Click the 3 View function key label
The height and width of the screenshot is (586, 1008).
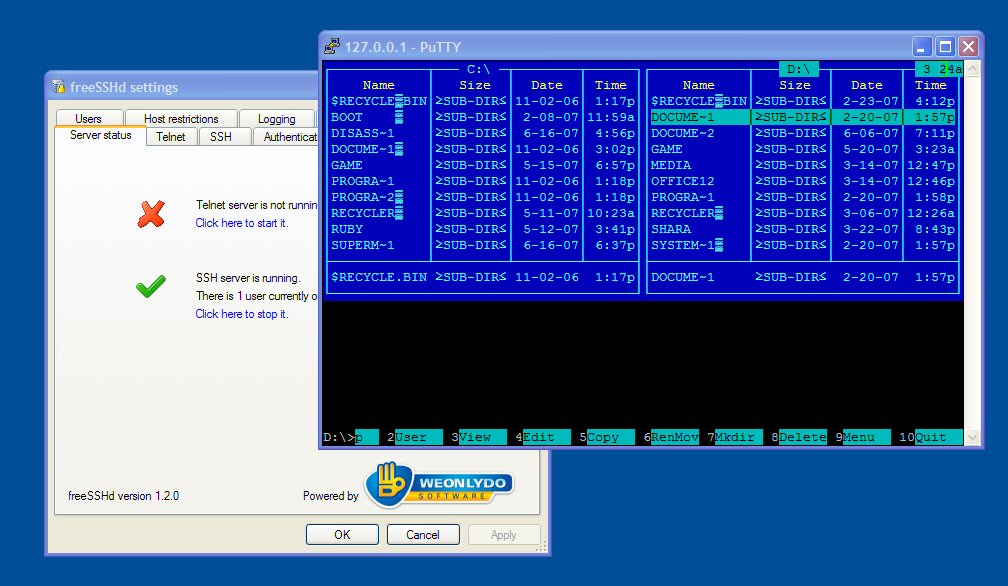click(x=479, y=438)
